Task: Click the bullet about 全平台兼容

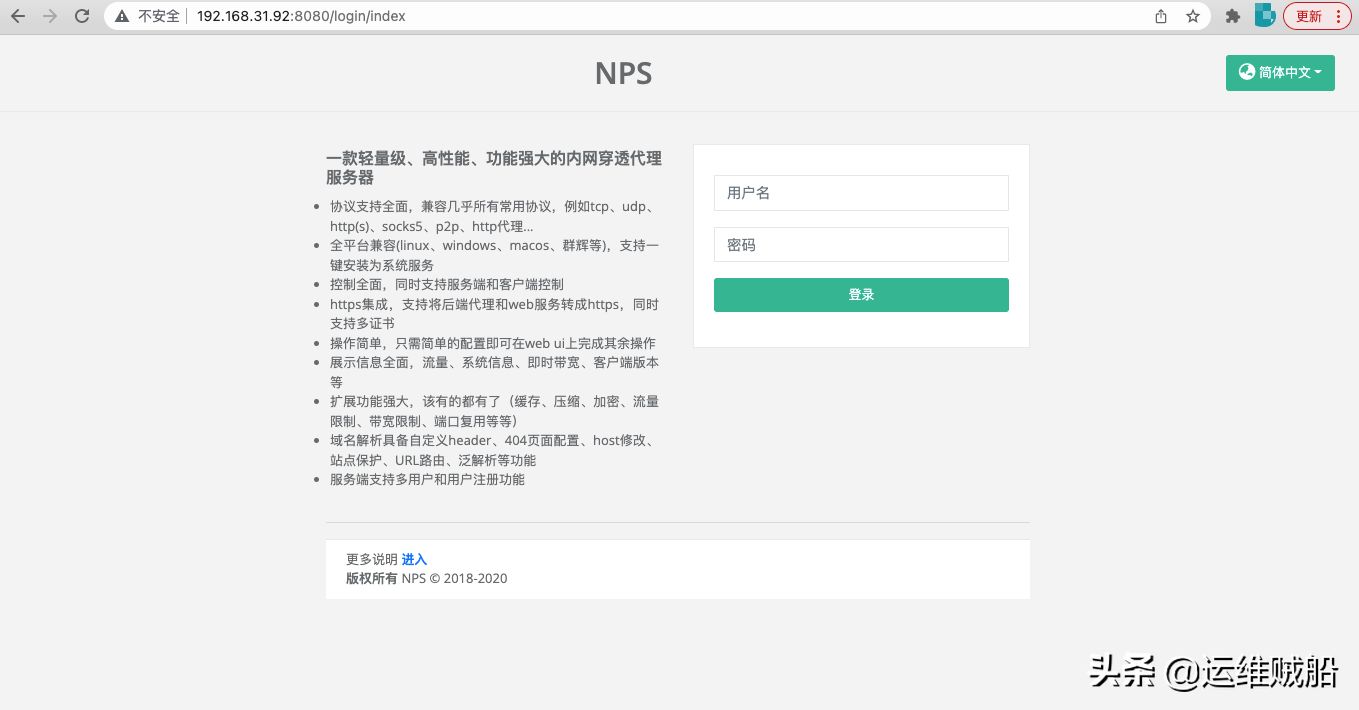Action: coord(494,255)
